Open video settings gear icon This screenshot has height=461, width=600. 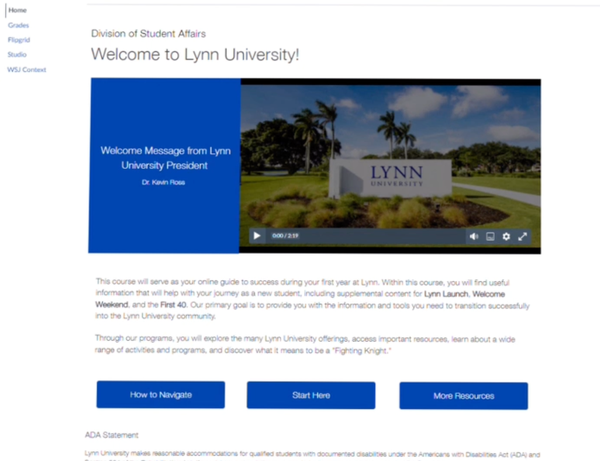506,236
